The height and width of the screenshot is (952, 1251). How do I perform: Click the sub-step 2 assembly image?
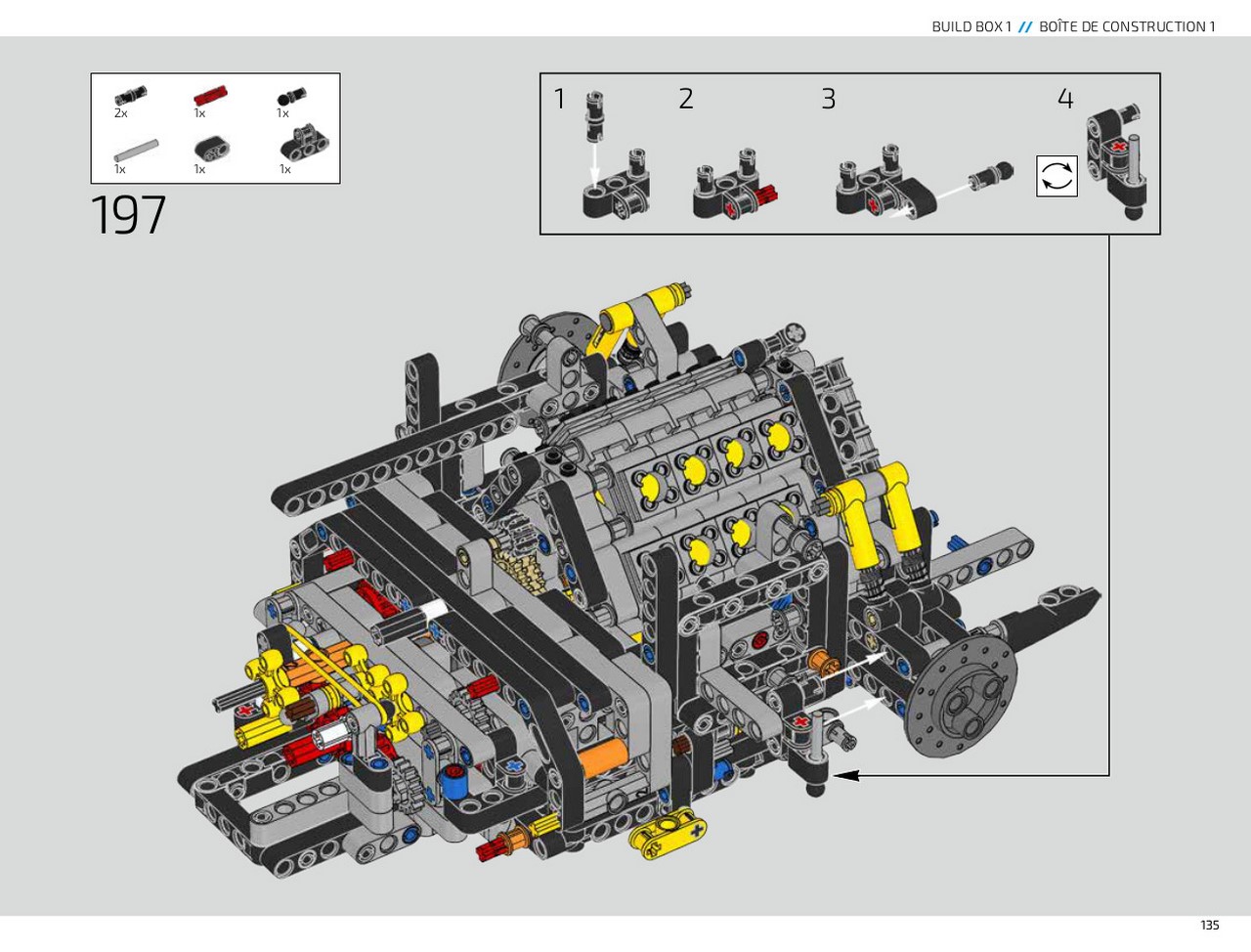tap(735, 184)
